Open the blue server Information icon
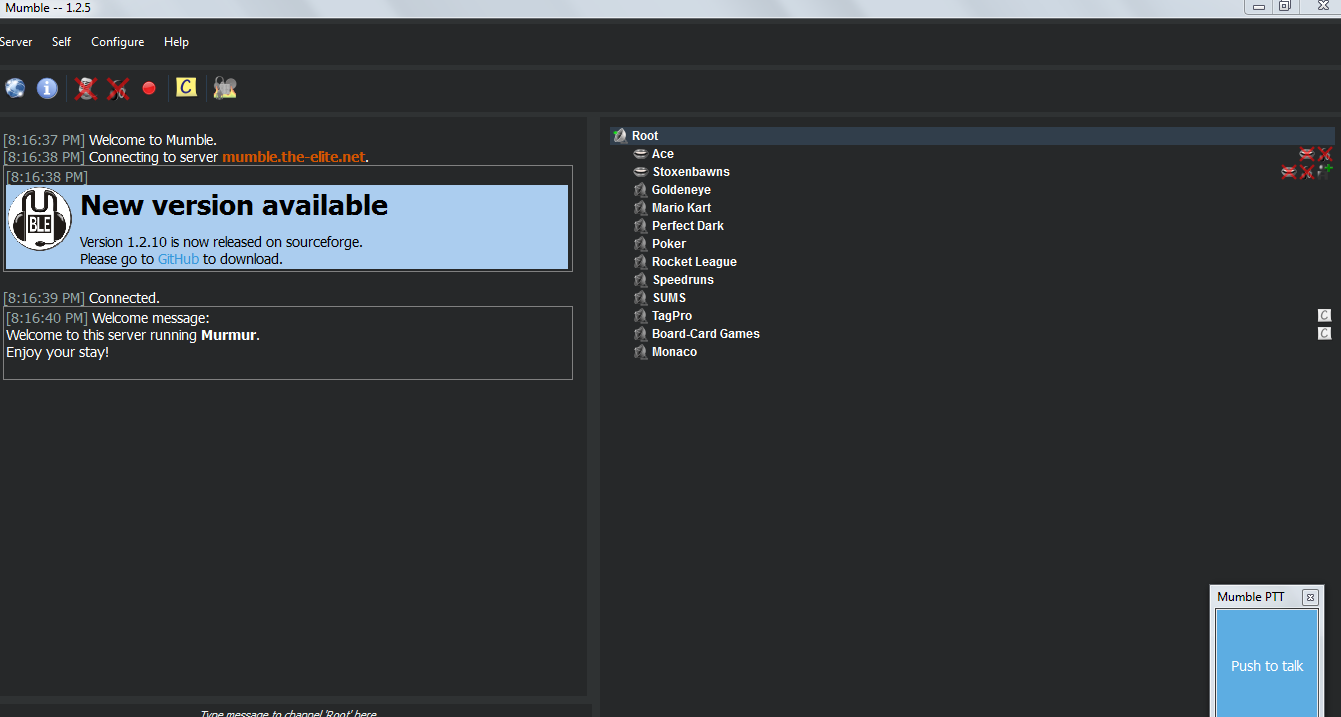The height and width of the screenshot is (717, 1341). click(47, 88)
